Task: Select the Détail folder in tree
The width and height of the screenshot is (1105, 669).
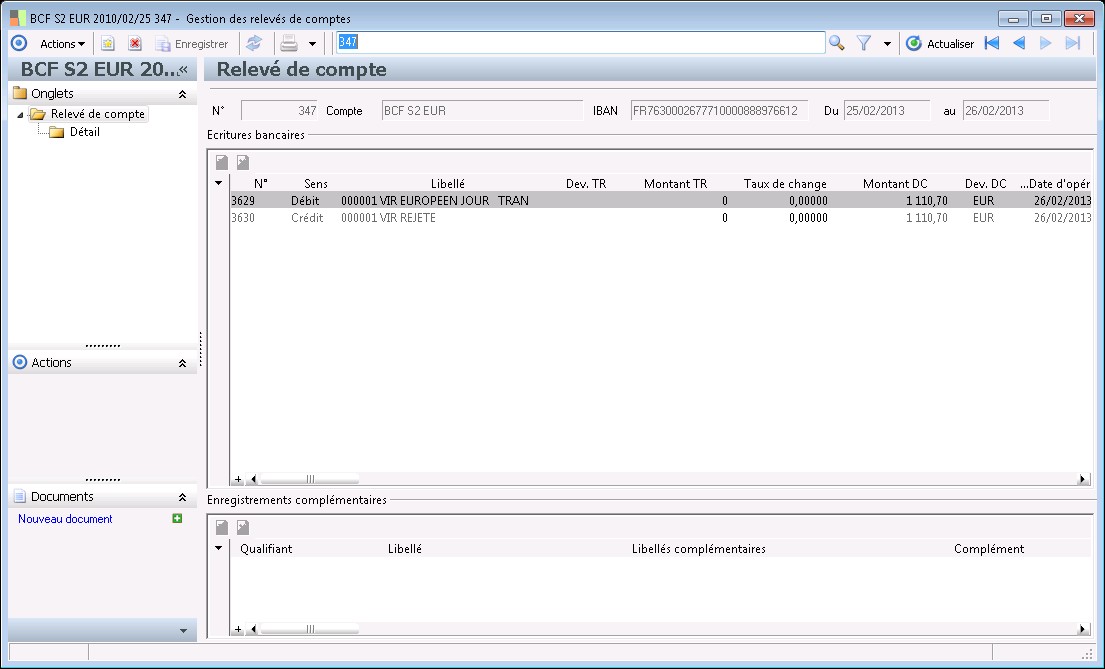Action: click(84, 132)
